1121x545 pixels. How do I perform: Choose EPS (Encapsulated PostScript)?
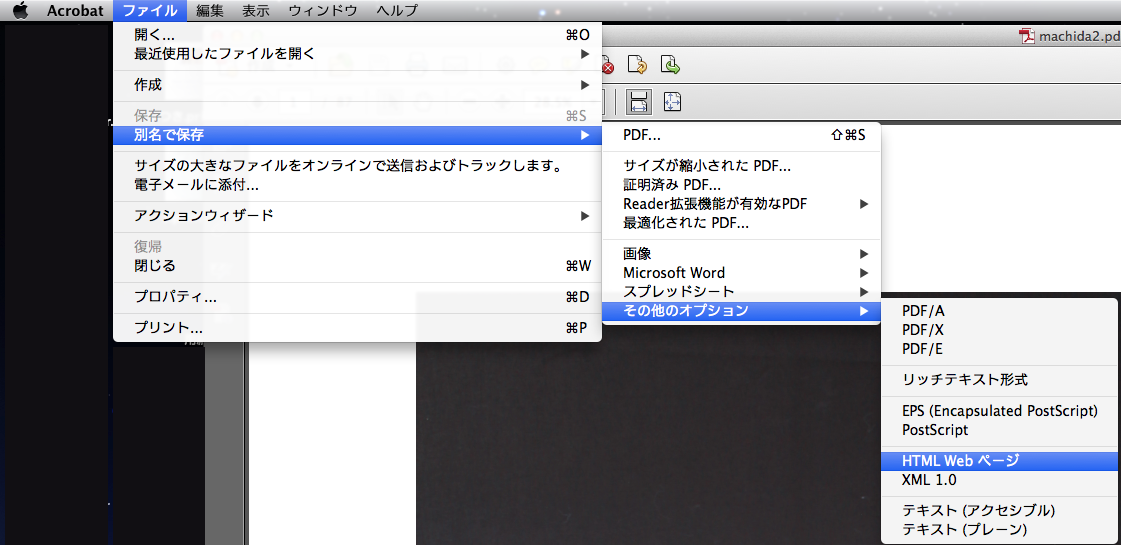tap(999, 411)
